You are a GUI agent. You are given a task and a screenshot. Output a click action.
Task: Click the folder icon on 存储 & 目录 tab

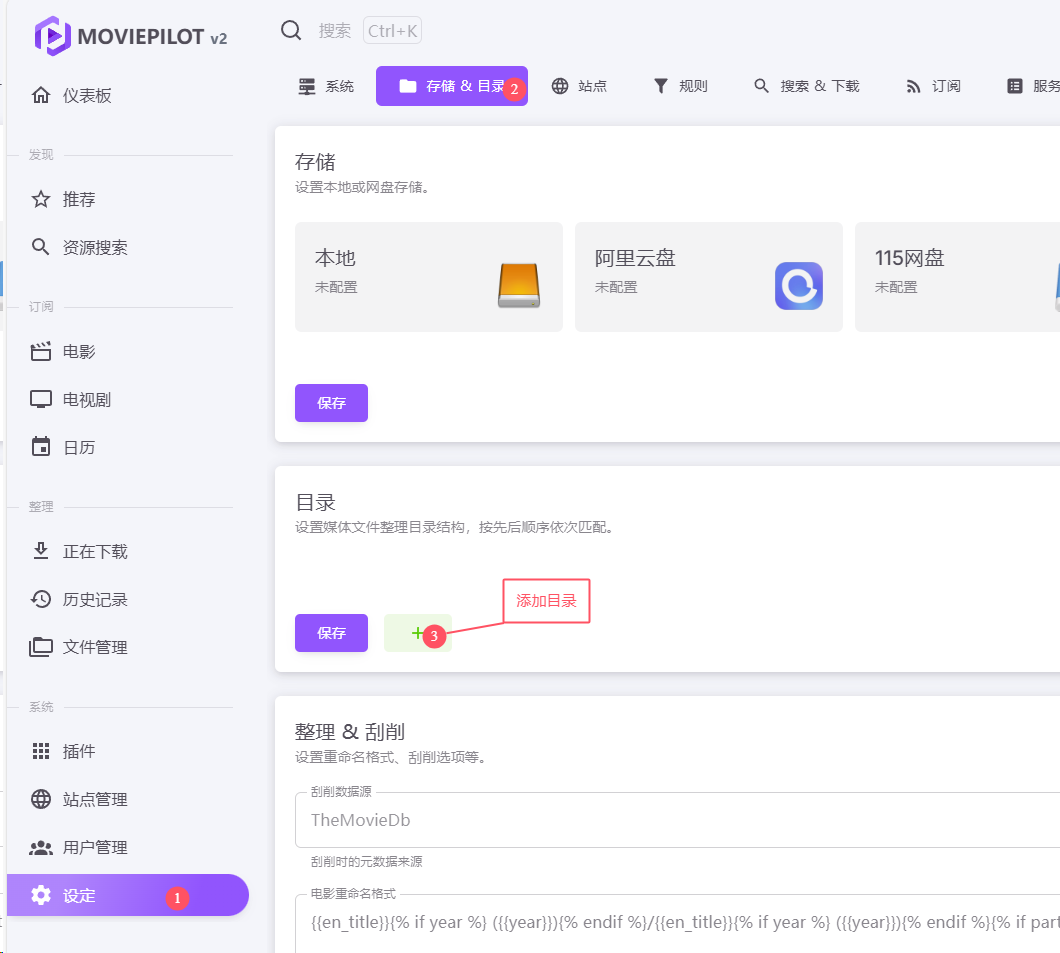(x=408, y=86)
